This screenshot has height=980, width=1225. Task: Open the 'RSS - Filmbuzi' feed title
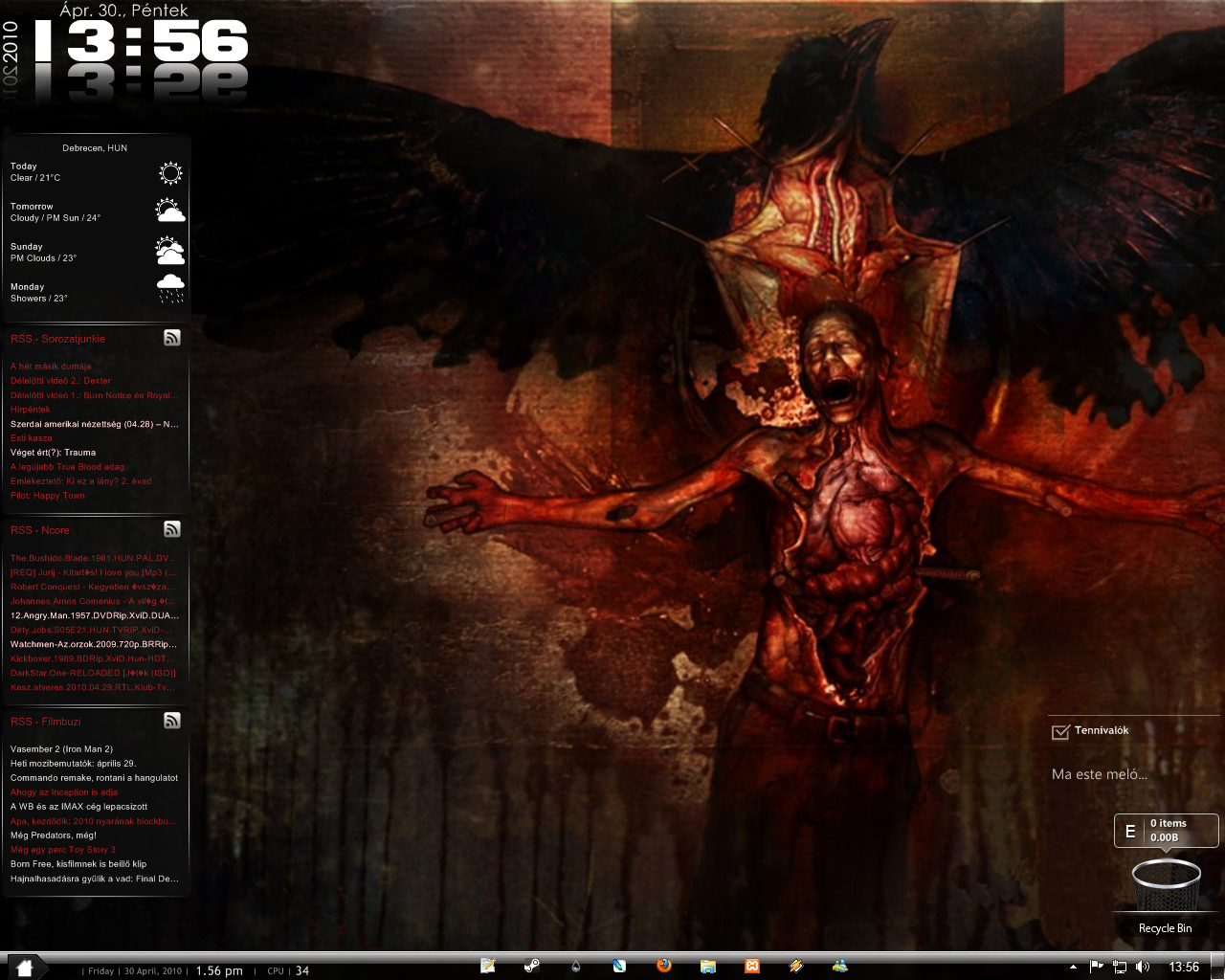pos(46,722)
